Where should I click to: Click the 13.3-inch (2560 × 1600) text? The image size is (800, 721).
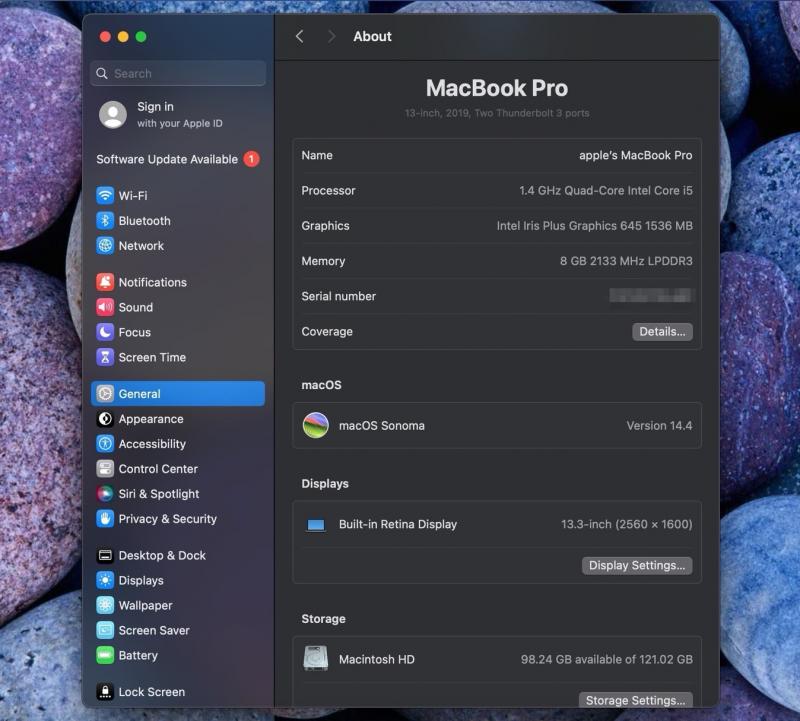627,524
